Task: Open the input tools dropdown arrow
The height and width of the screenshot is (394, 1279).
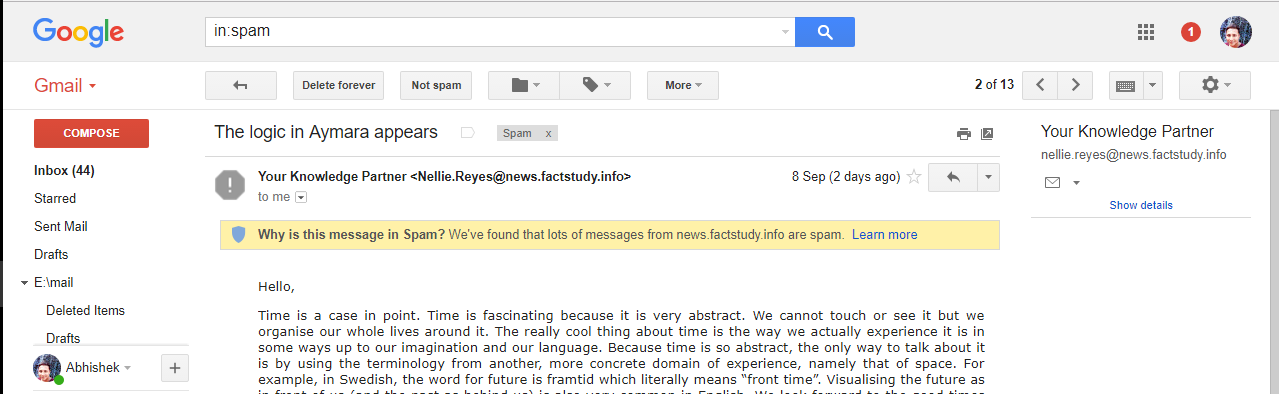Action: pos(1153,85)
